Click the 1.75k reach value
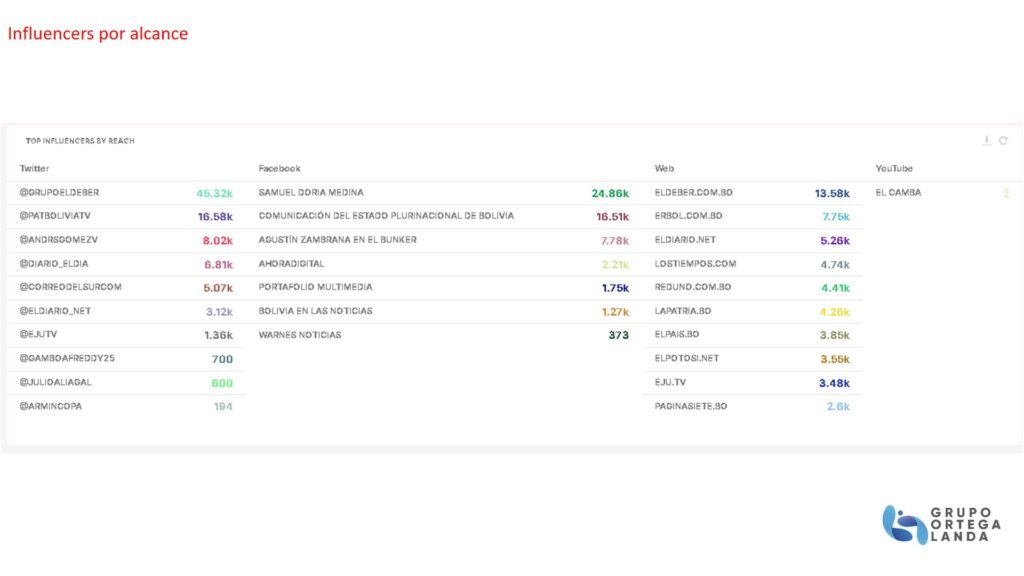Screen dimensions: 1024x576 pos(615,287)
